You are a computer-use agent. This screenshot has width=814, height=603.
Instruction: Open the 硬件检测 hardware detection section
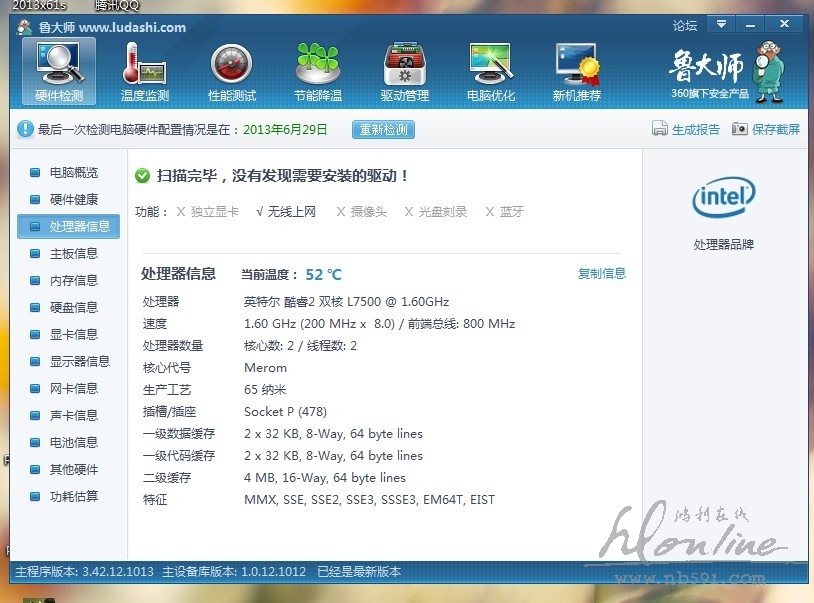click(59, 72)
